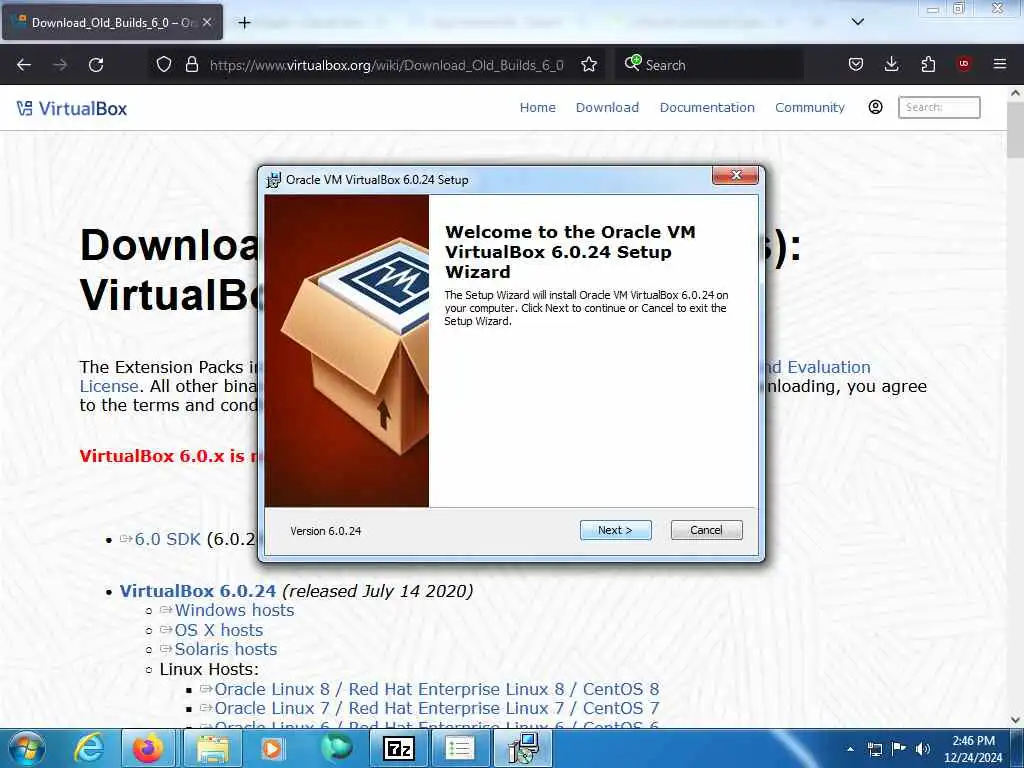
Task: Click the URL address bar
Action: tap(387, 65)
